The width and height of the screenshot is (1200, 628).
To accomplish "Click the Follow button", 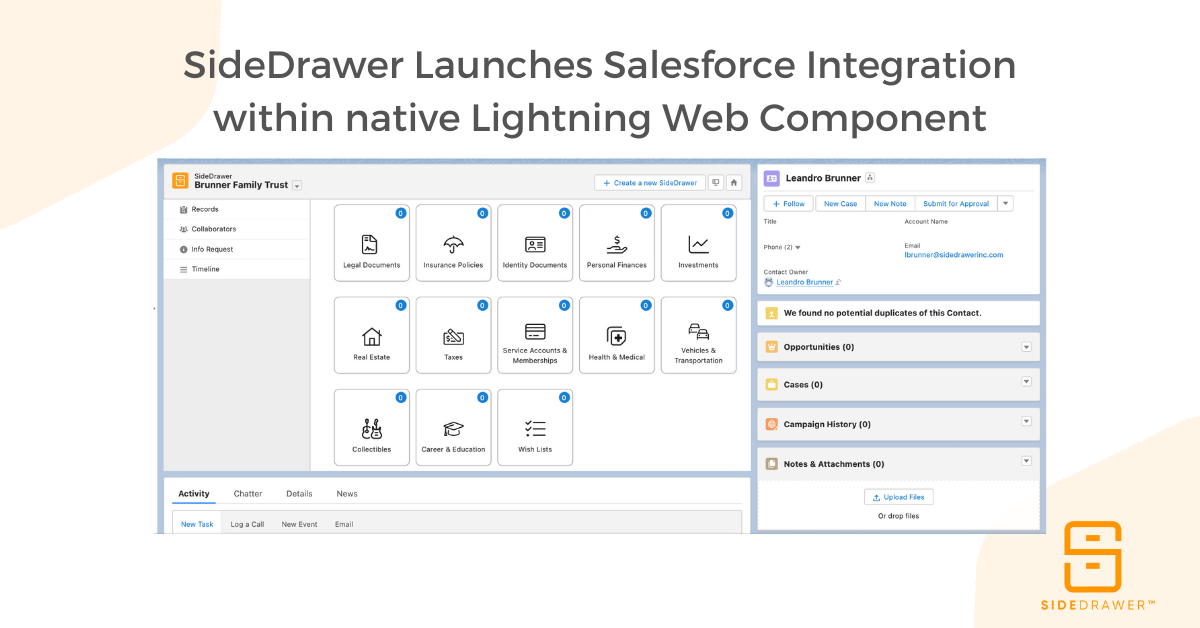I will click(x=788, y=203).
